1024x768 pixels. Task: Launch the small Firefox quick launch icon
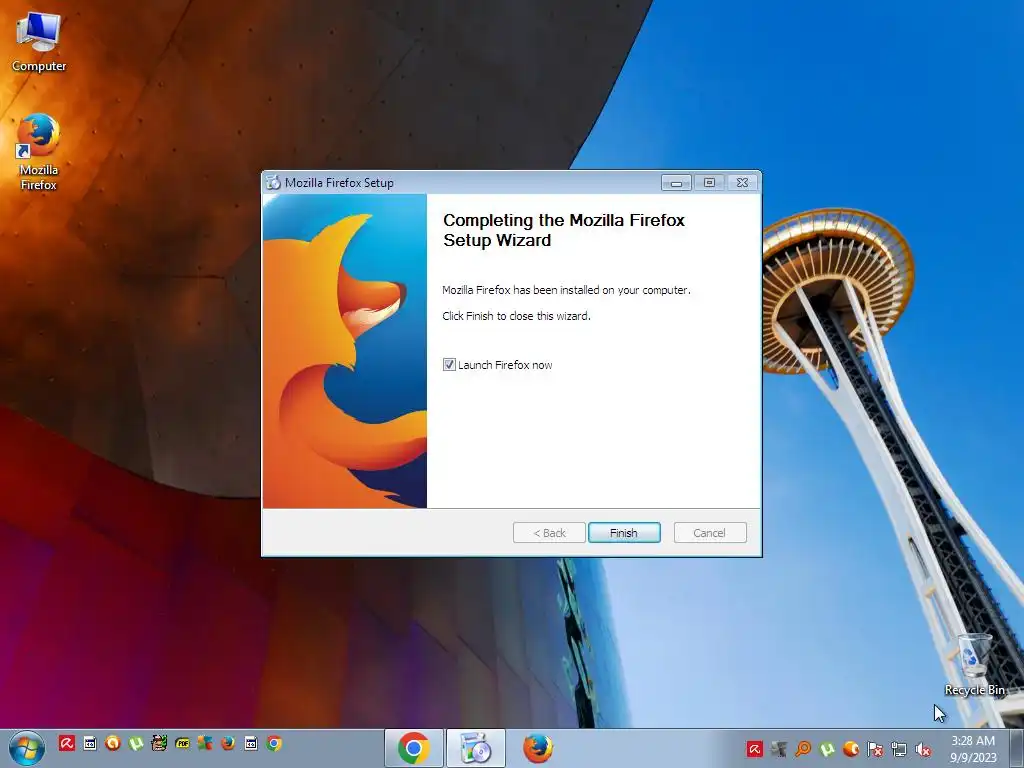click(228, 743)
